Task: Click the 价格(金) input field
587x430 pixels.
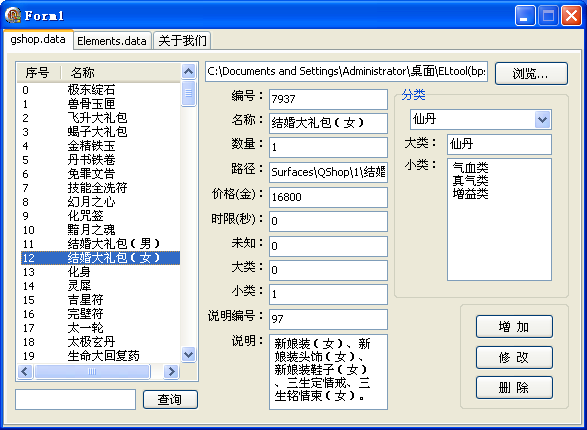Action: 328,197
